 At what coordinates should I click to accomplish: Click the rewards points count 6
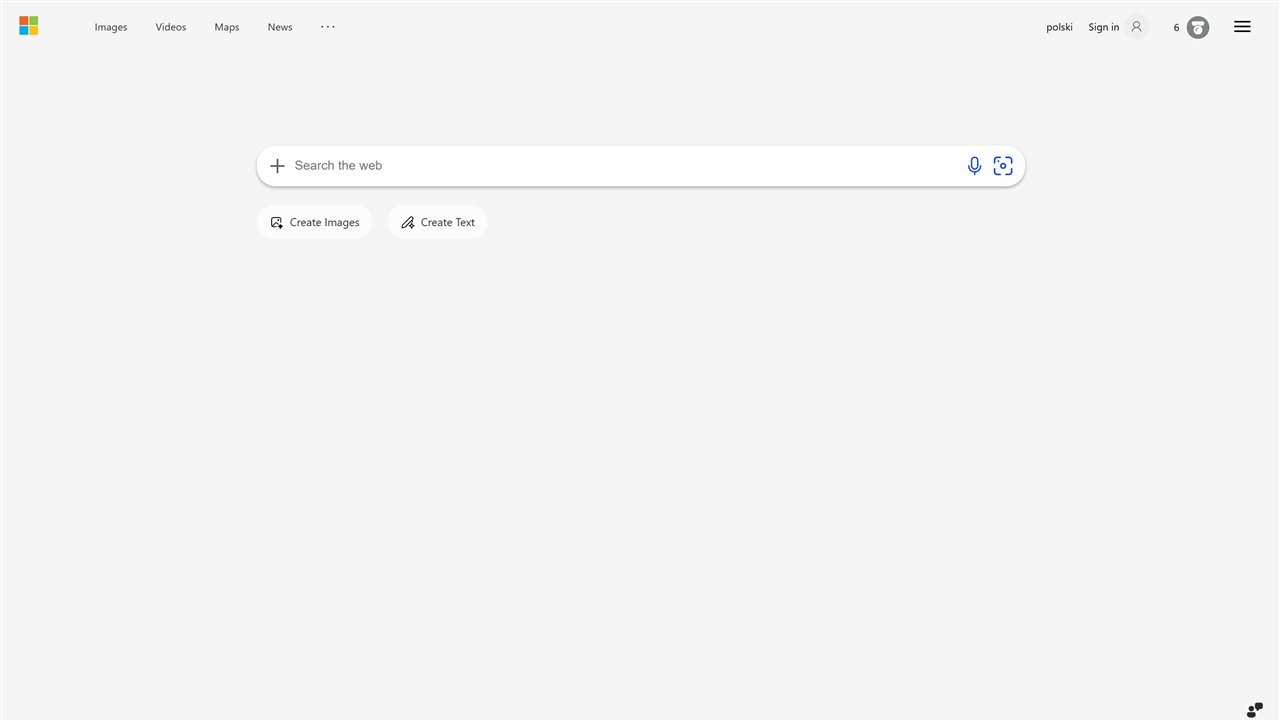pyautogui.click(x=1177, y=27)
